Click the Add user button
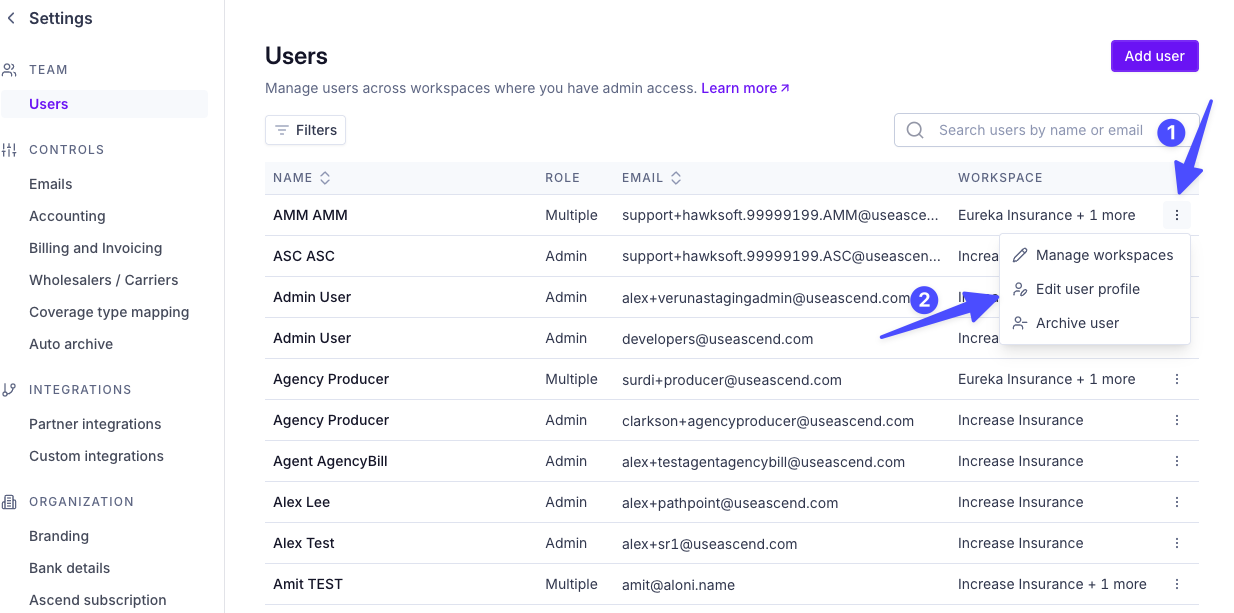The width and height of the screenshot is (1234, 613). pyautogui.click(x=1154, y=56)
